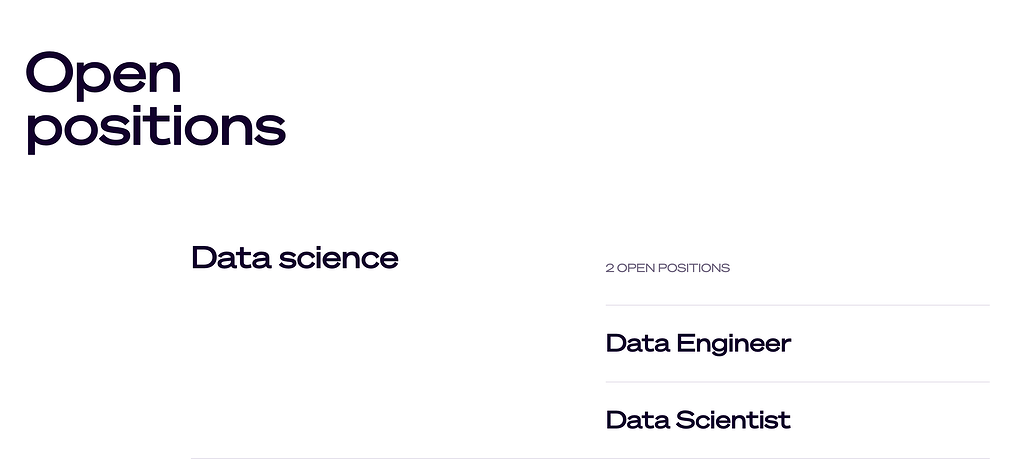Click "Data" in the Data Engineer row
Image resolution: width=1024 pixels, height=474 pixels.
(637, 343)
